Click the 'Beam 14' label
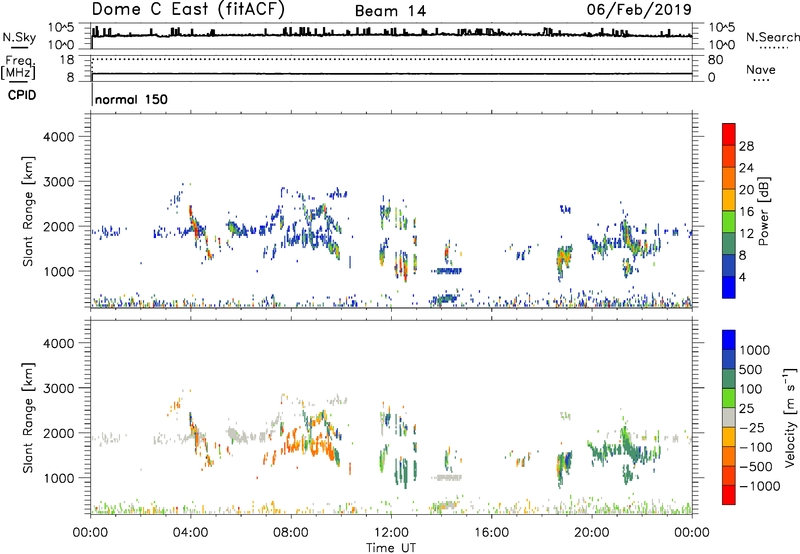Image resolution: width=800 pixels, height=554 pixels. pos(390,11)
